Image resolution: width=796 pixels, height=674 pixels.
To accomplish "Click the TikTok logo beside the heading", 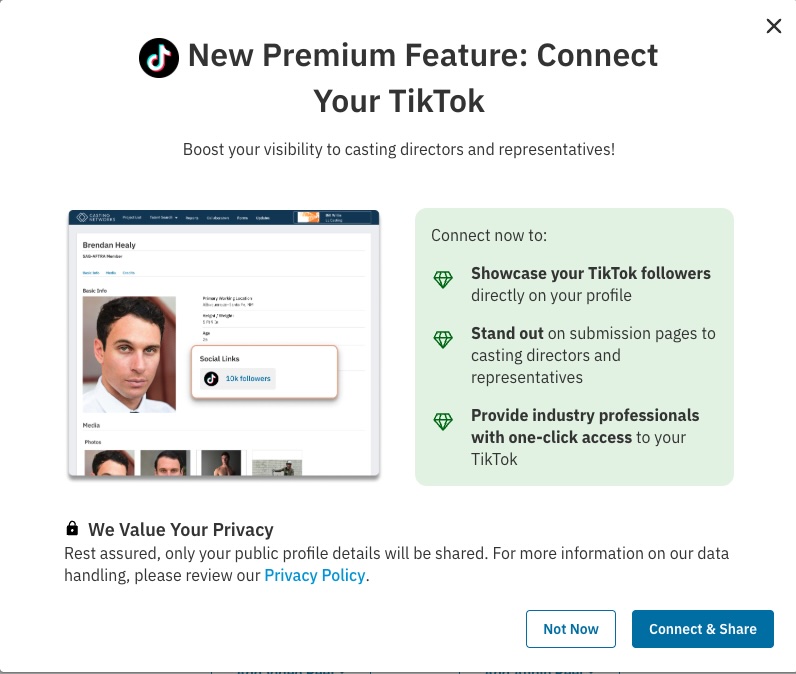I will coord(158,58).
